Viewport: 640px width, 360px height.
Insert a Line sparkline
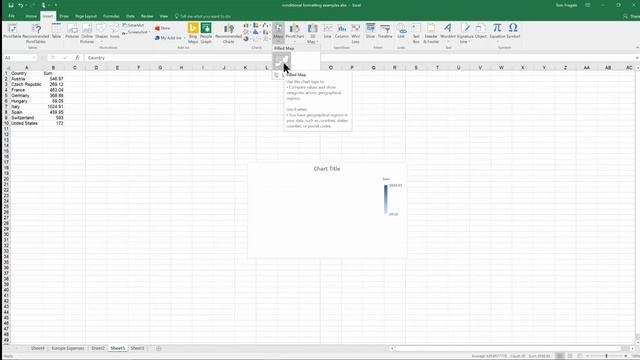(328, 31)
